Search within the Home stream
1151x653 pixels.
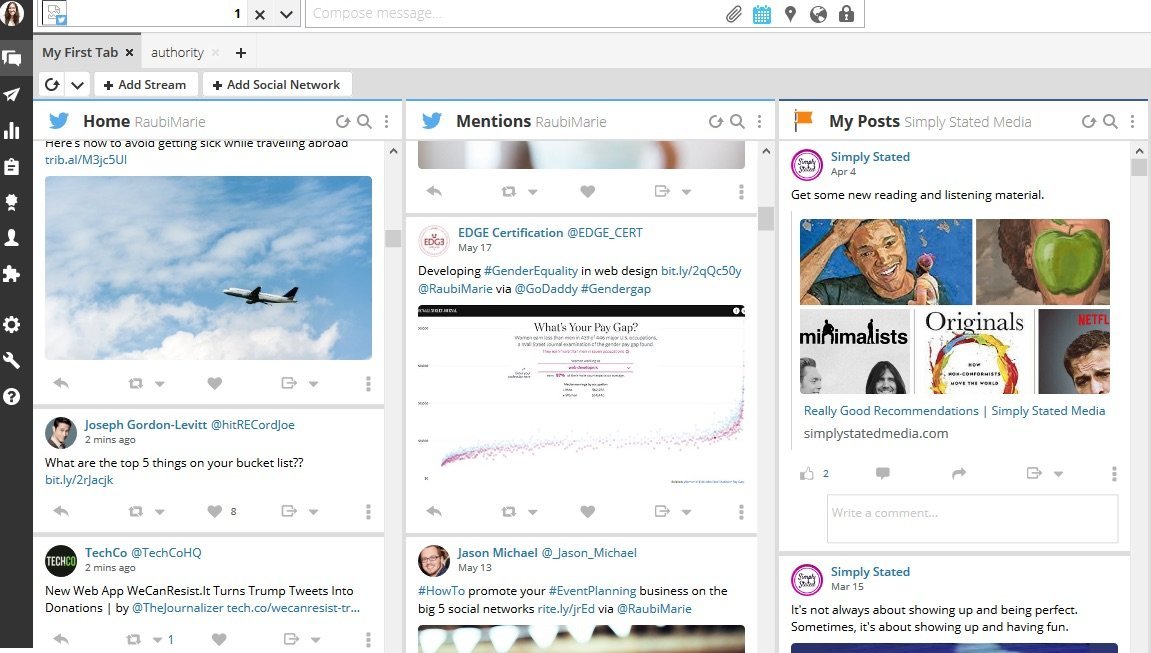pos(364,122)
